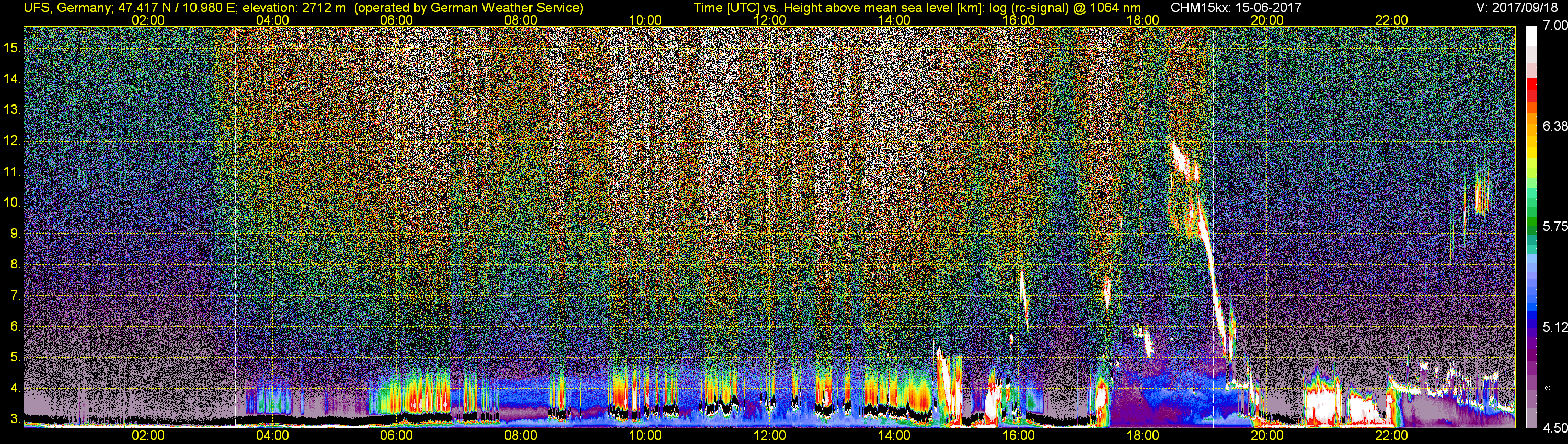The width and height of the screenshot is (1568, 444).
Task: Click the 10:00 label on the top time axis
Action: coord(645,20)
